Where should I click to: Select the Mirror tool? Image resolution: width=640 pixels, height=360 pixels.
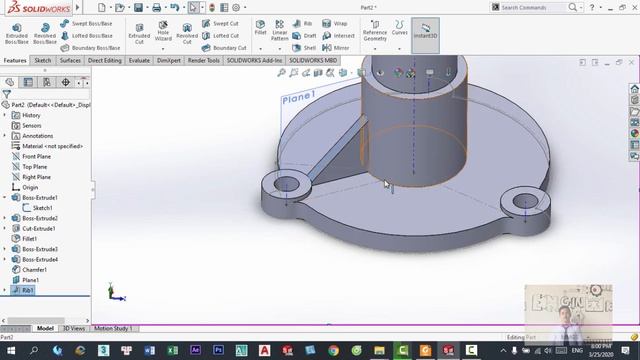click(x=336, y=48)
